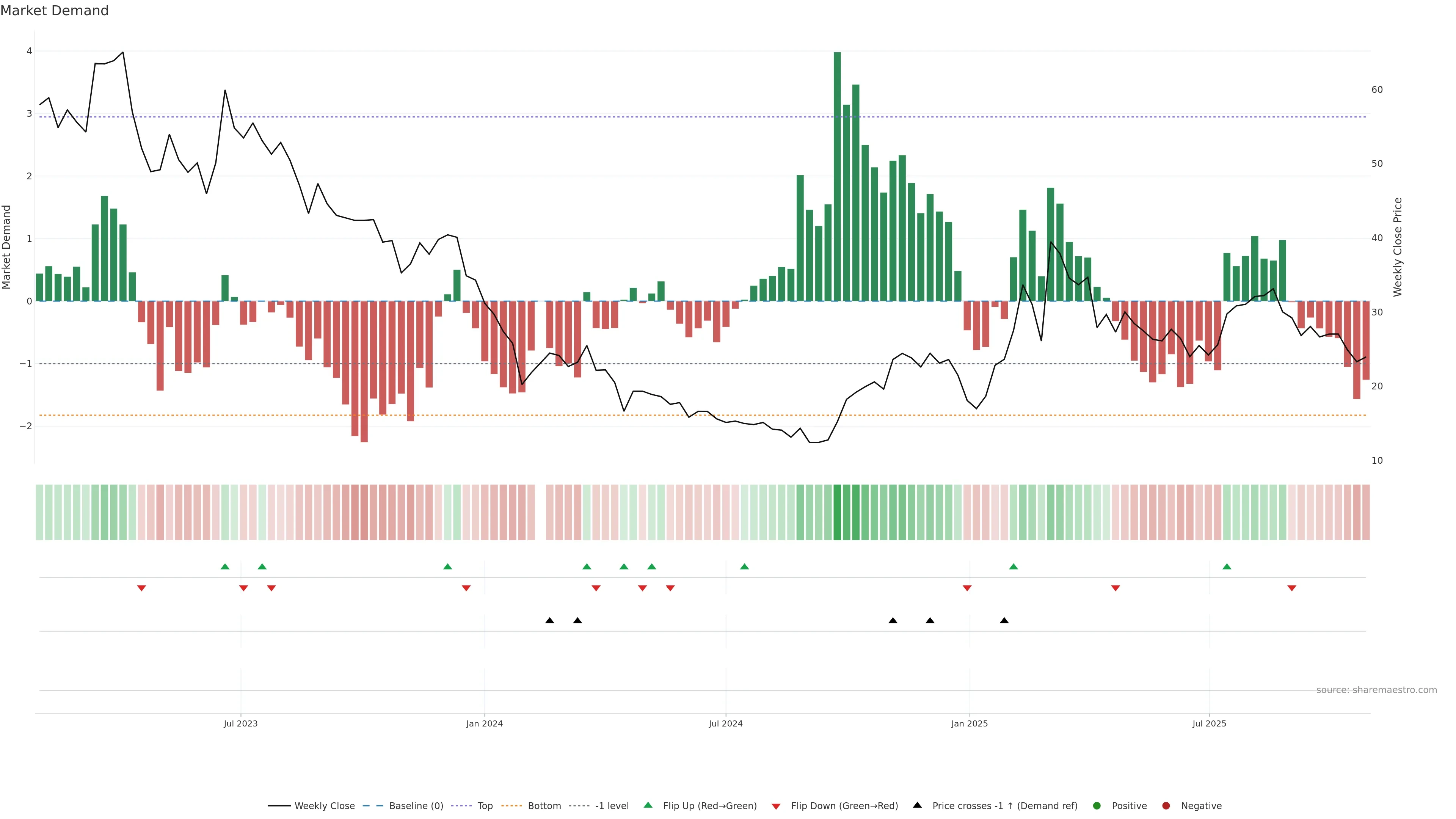Screen dimensions: 1456x819
Task: Click the Jan 2025 axis label
Action: pyautogui.click(x=970, y=723)
